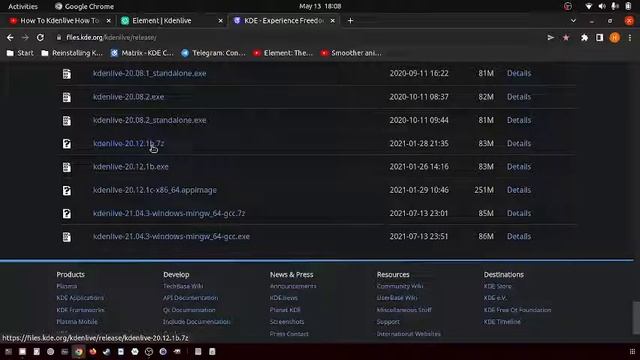Click the file icon beside kdenlive-20.08.2.exe
Viewport: 640px width, 360px height.
[x=67, y=97]
